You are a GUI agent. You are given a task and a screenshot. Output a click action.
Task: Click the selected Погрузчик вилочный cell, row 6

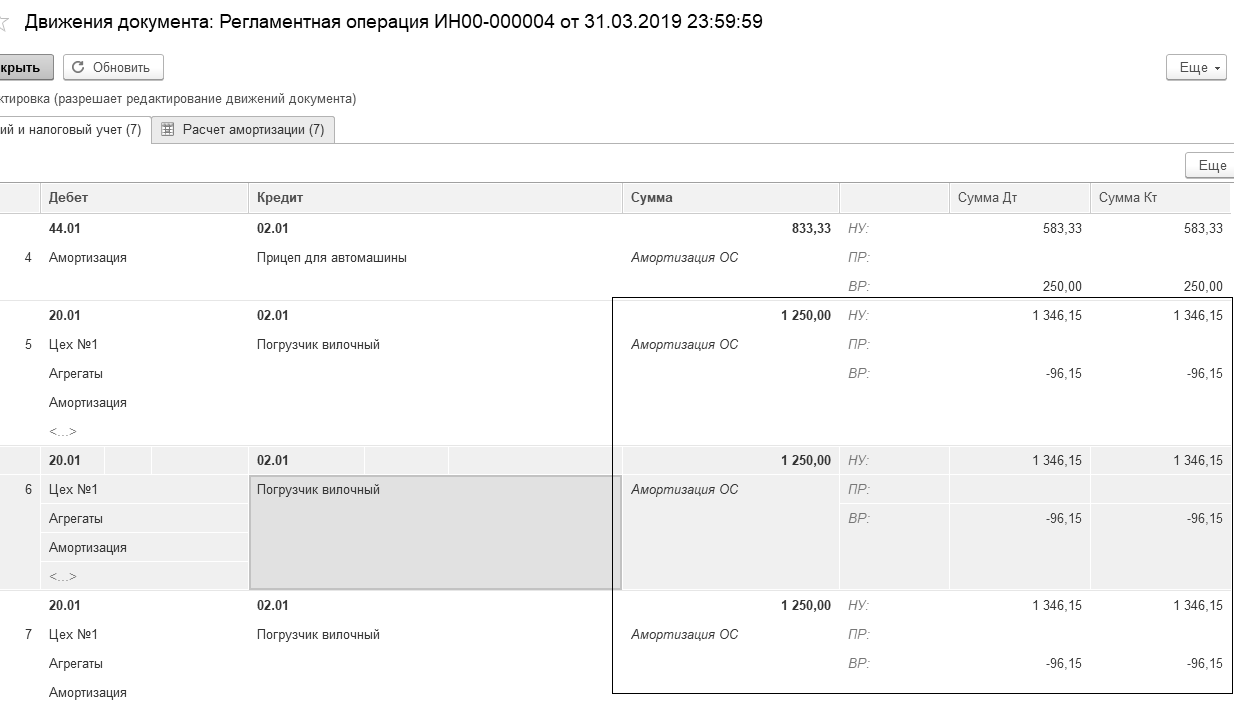coord(434,532)
